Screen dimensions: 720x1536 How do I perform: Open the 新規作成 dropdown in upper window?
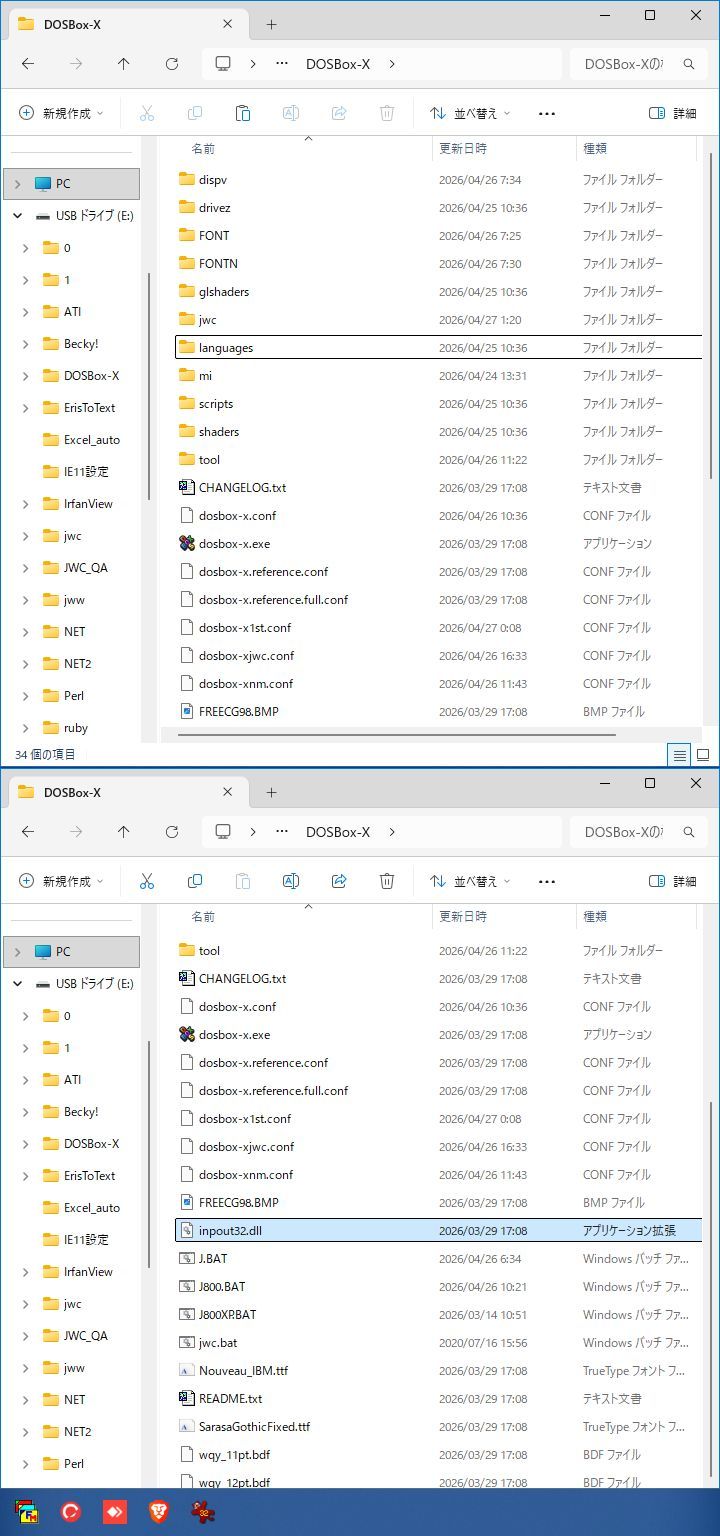61,113
